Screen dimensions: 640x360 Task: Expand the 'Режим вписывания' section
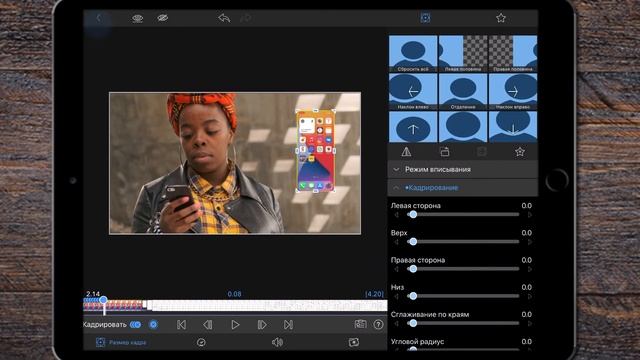tap(462, 169)
